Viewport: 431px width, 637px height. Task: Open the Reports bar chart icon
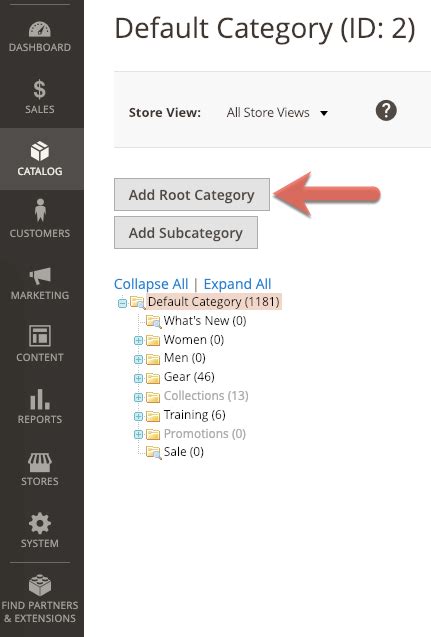pos(40,399)
